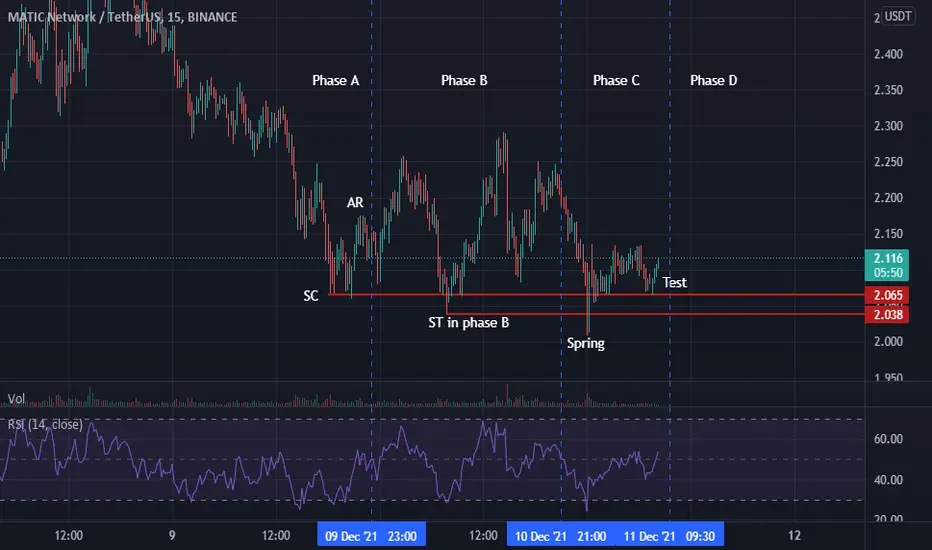Select the Spring annotation label
The image size is (932, 550).
click(x=585, y=343)
